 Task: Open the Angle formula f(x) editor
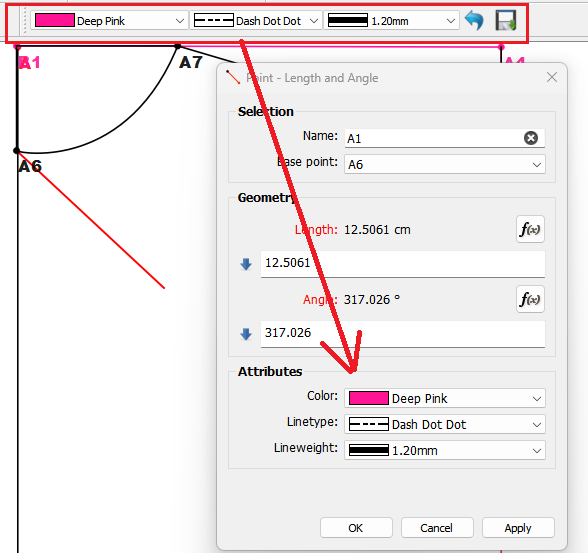point(530,299)
